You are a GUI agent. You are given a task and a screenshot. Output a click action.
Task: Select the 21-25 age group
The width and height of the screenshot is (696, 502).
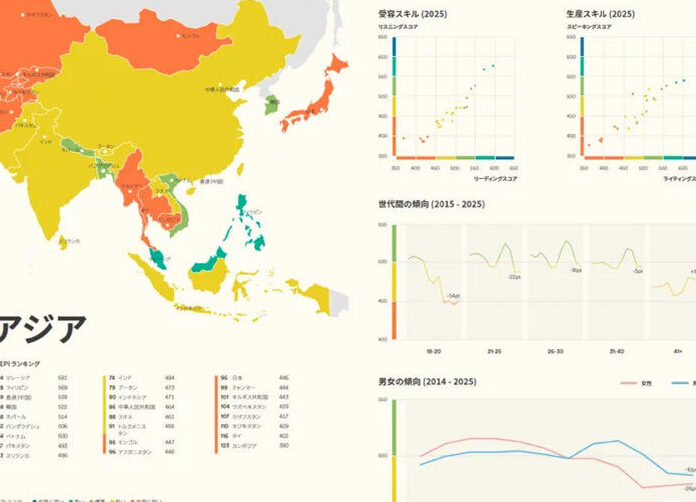click(x=494, y=351)
